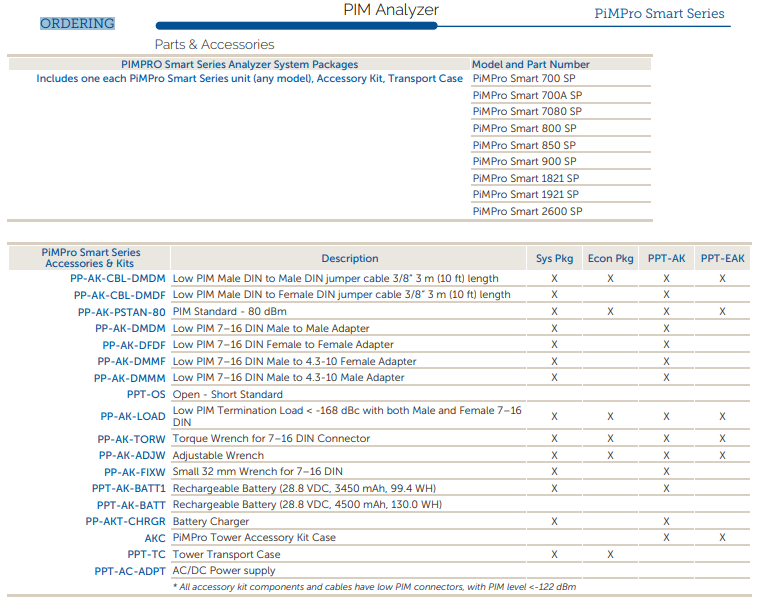Image resolution: width=770 pixels, height=611 pixels.
Task: Click the Econ Pkg column header
Action: pyautogui.click(x=610, y=259)
